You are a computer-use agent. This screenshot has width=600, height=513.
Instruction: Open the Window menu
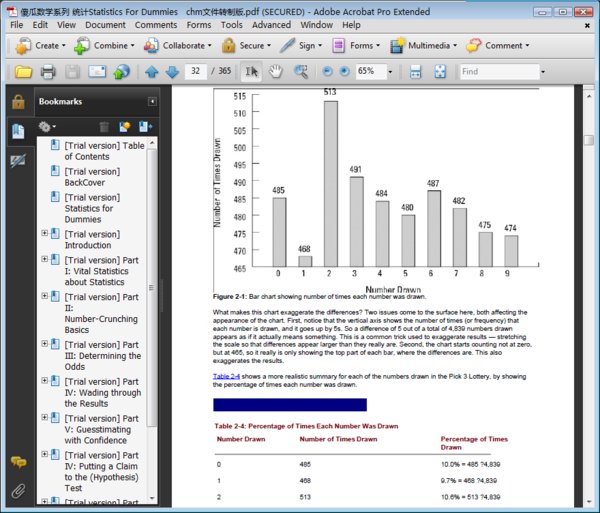coord(316,25)
